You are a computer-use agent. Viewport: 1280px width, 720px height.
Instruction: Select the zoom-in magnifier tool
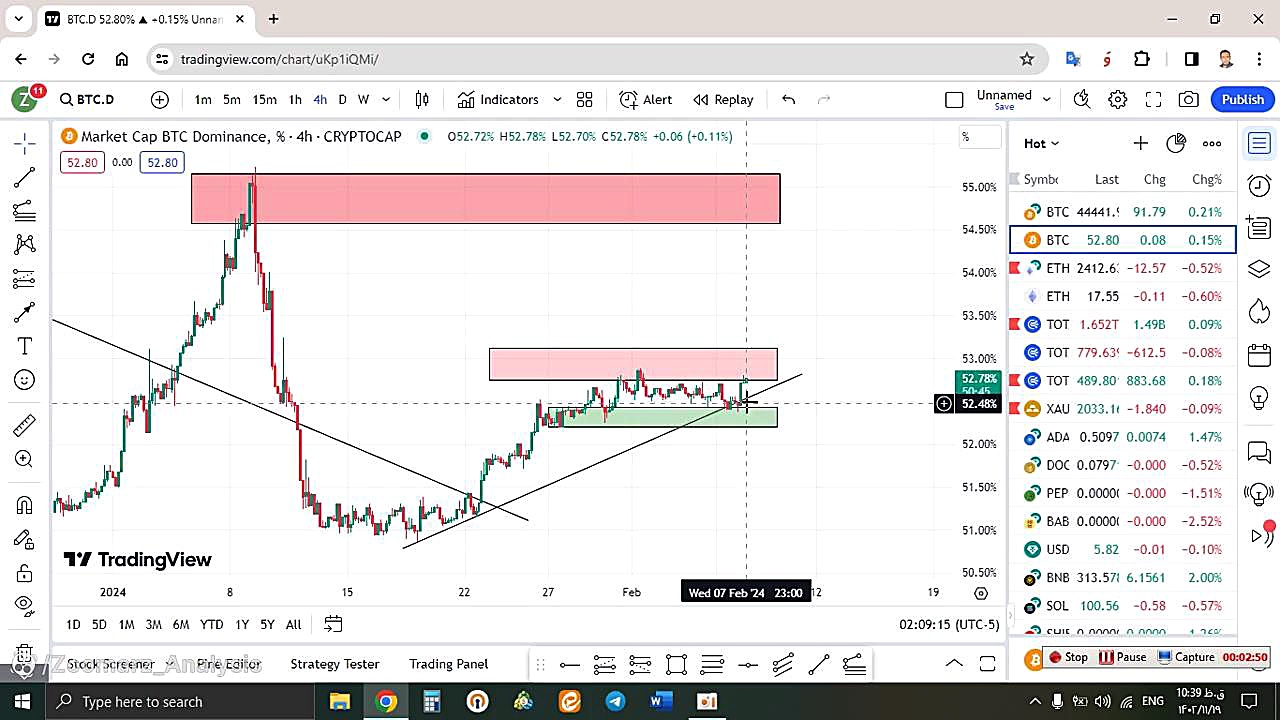[25, 459]
